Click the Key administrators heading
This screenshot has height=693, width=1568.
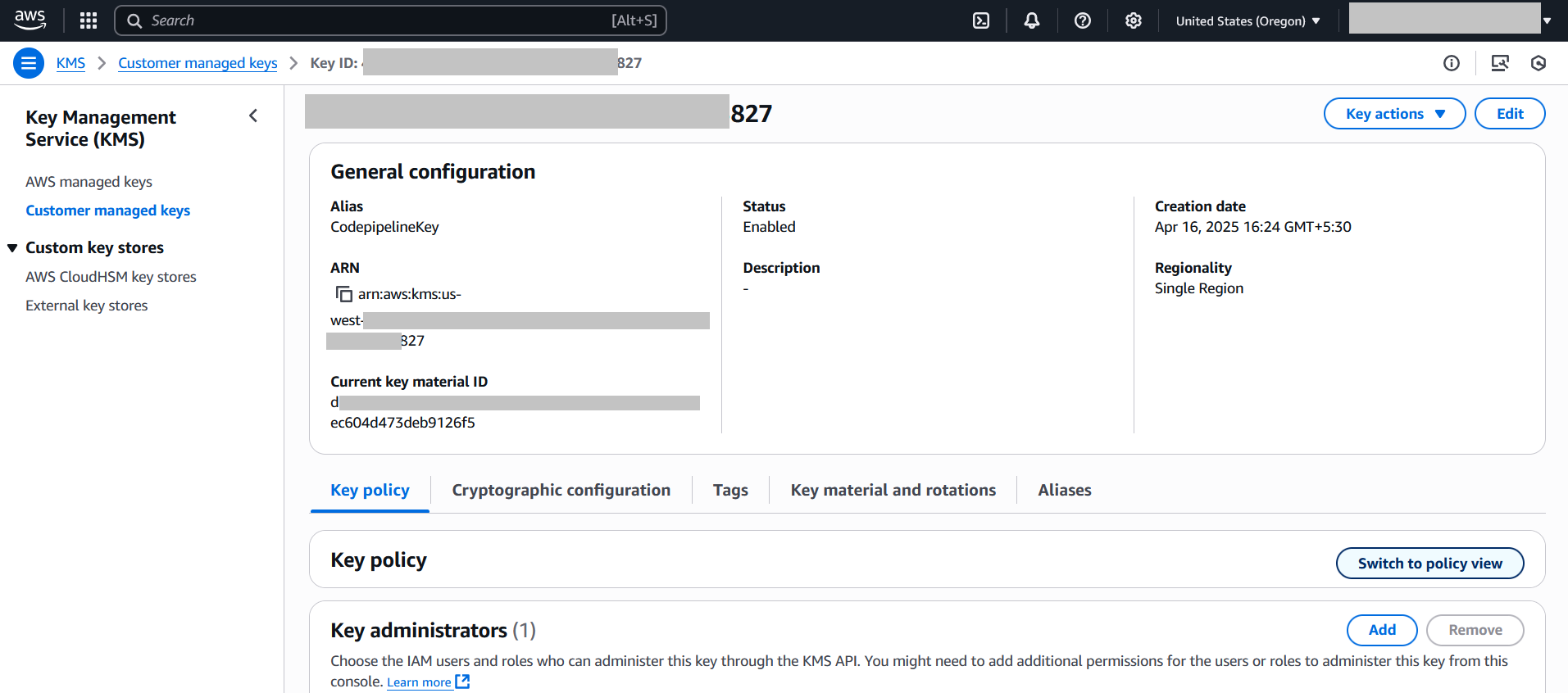click(433, 630)
